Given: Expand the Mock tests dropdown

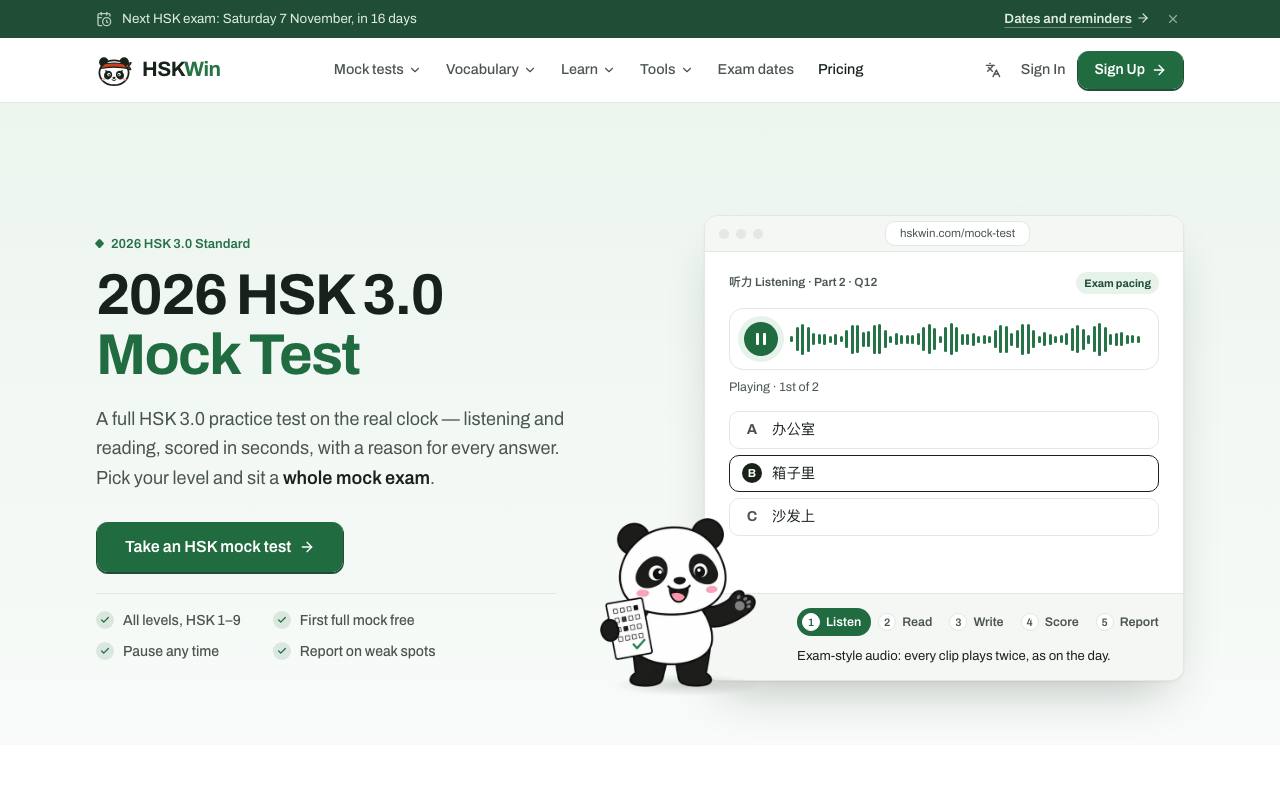Looking at the screenshot, I should (x=377, y=69).
